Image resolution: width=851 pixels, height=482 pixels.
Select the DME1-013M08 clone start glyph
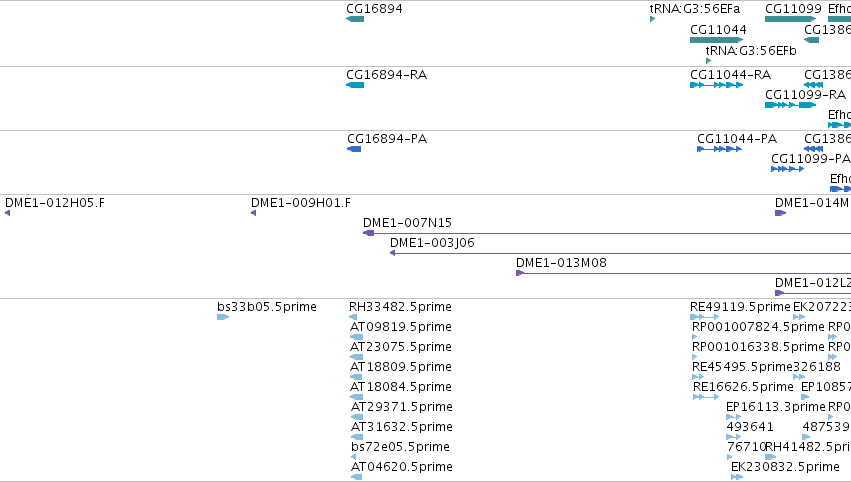519,273
